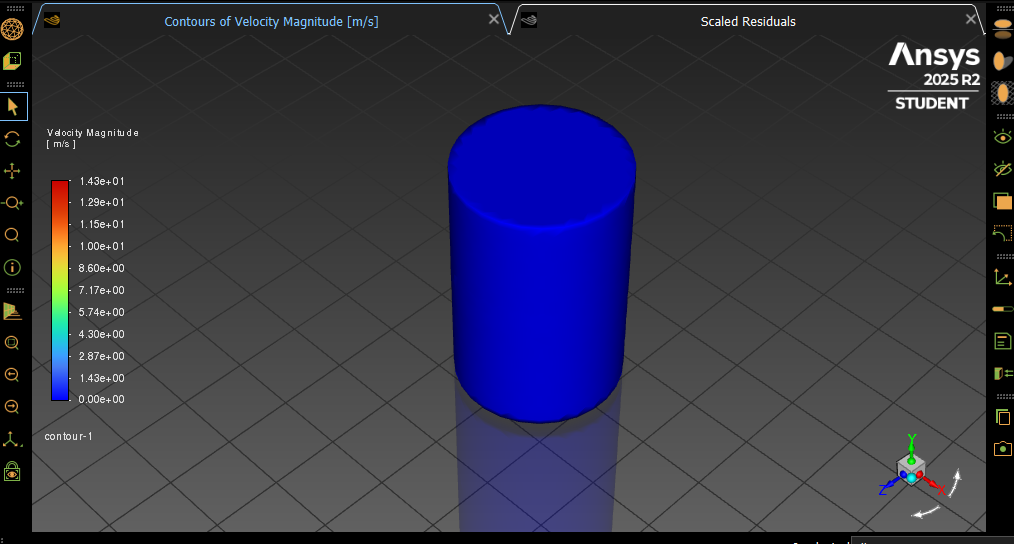Click the probe info icon

click(x=12, y=267)
